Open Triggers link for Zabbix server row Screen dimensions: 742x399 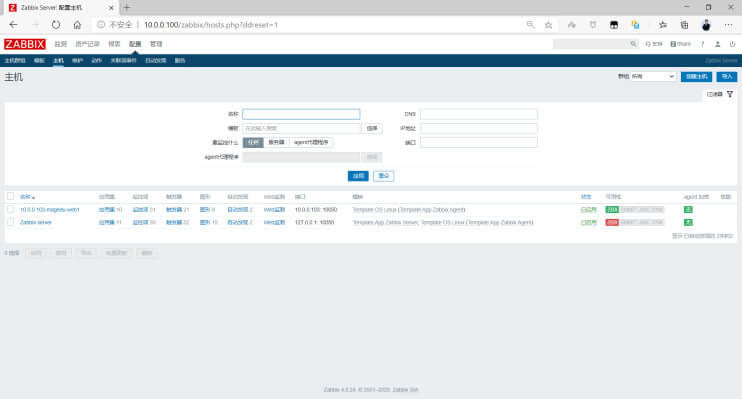click(174, 222)
